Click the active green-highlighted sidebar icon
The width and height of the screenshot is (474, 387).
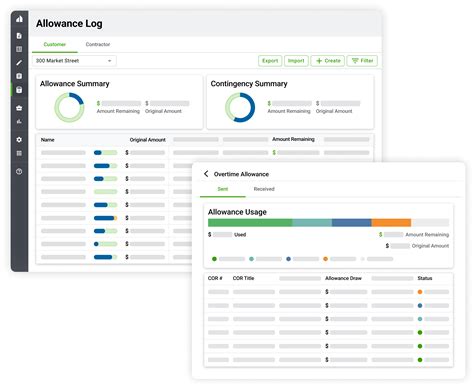tap(19, 90)
